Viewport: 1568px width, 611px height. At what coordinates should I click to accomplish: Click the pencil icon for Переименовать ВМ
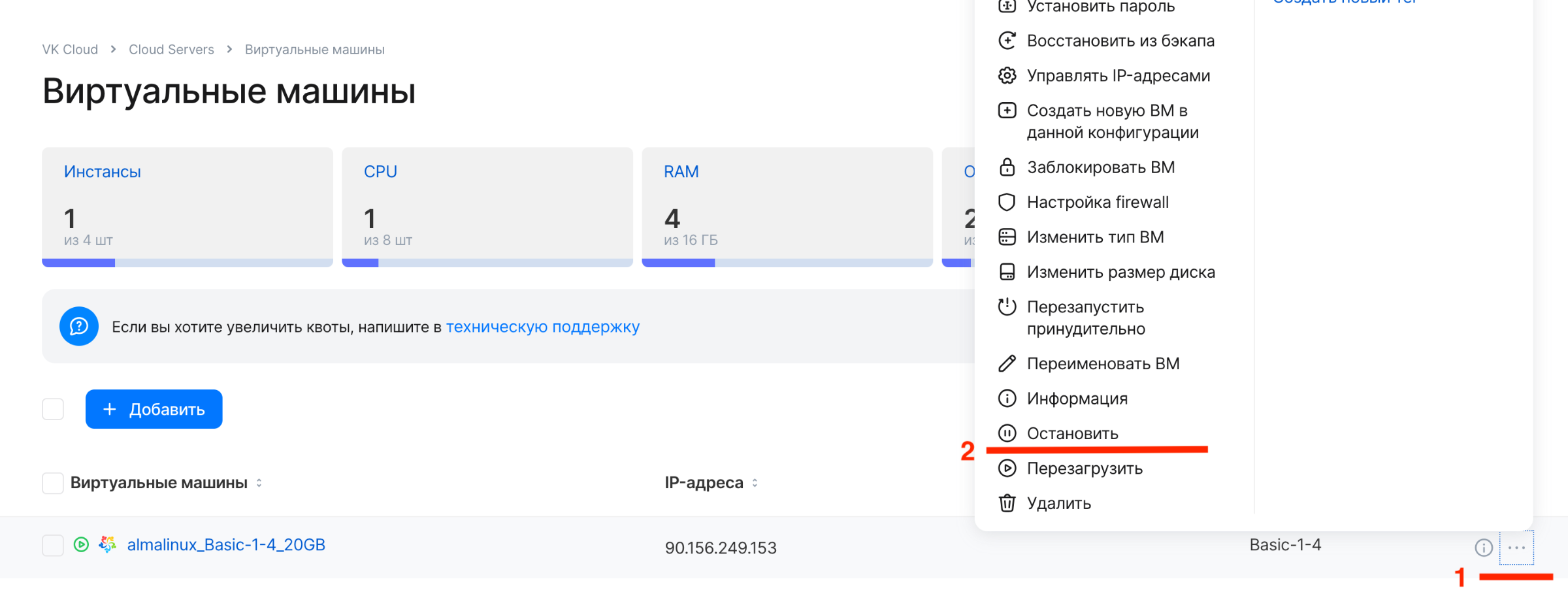pos(1007,363)
